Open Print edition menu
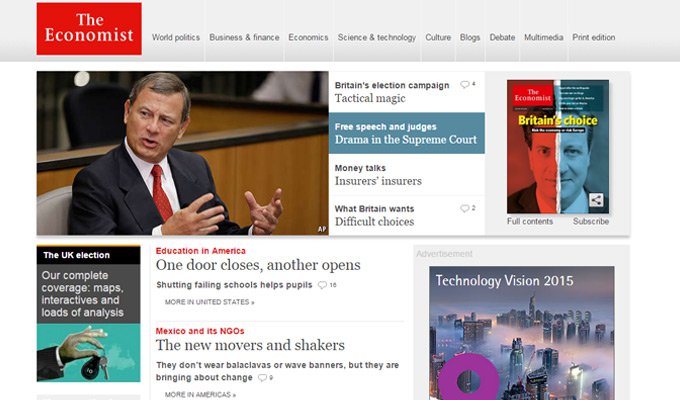The height and width of the screenshot is (400, 680). (x=594, y=37)
